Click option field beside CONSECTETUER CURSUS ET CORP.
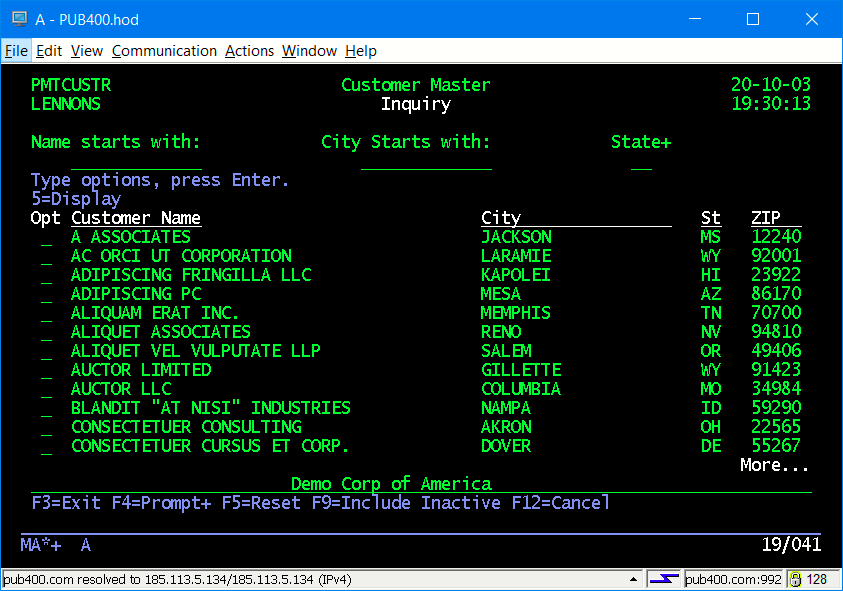The image size is (843, 591). point(46,447)
